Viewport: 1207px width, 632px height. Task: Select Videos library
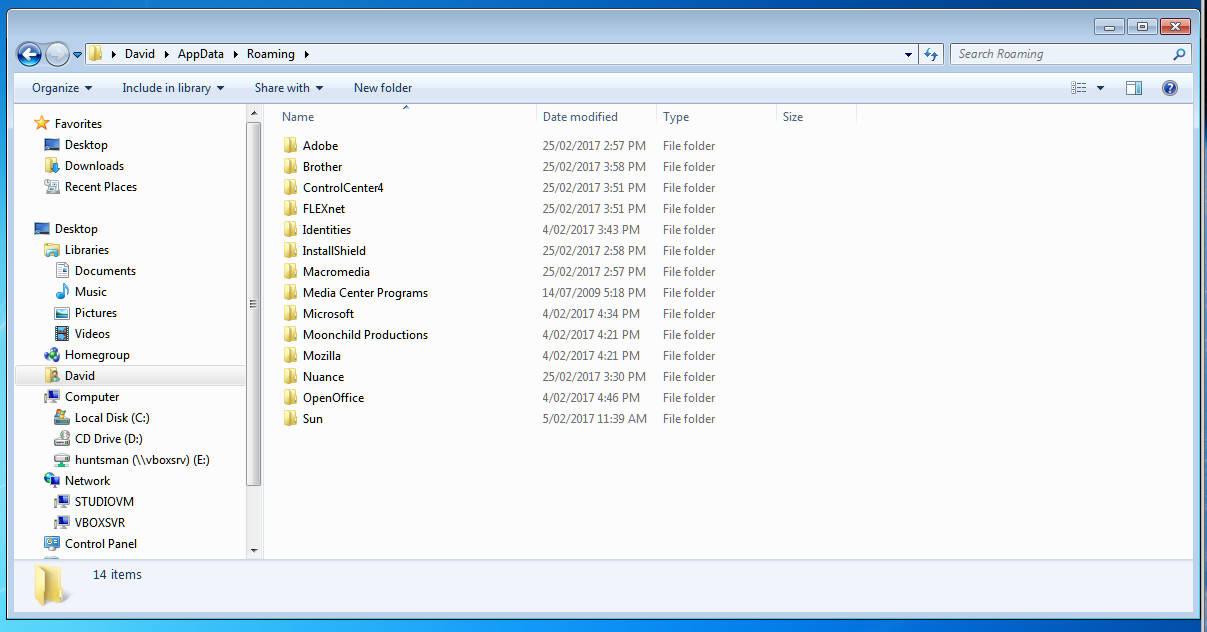[92, 334]
